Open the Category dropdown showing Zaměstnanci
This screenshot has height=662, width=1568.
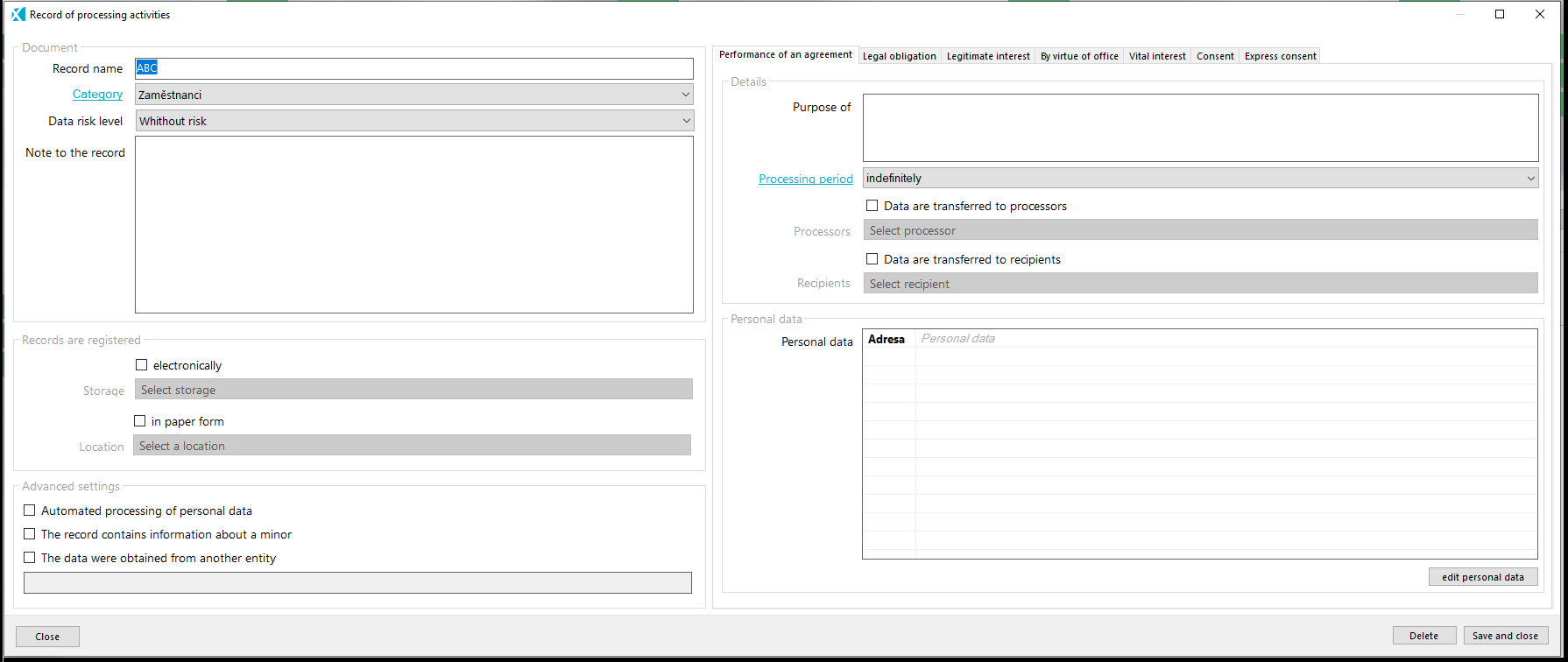click(x=414, y=95)
